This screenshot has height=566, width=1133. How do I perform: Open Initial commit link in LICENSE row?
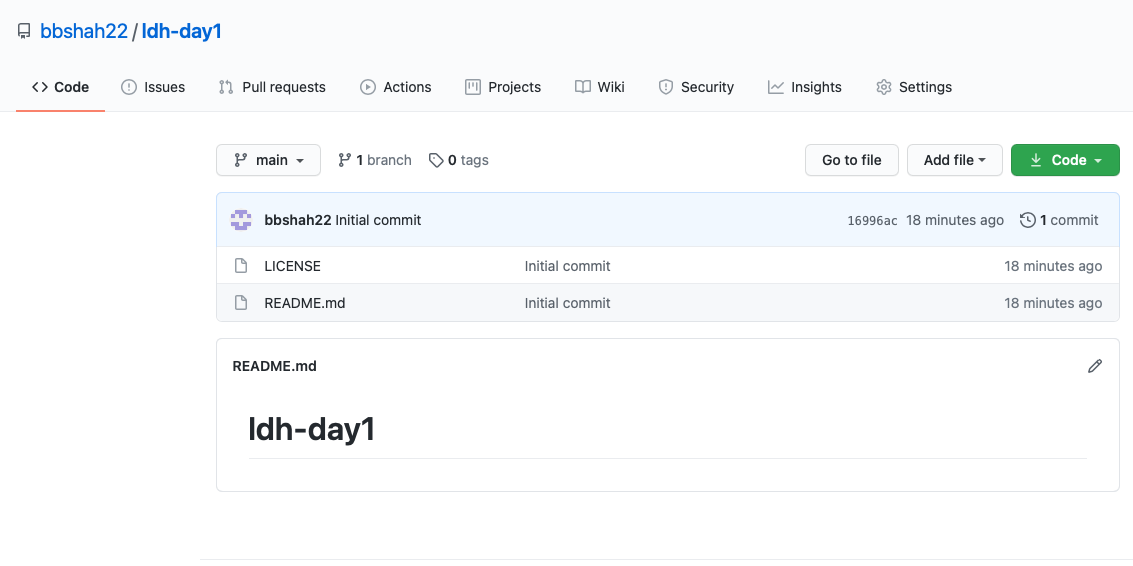click(567, 266)
